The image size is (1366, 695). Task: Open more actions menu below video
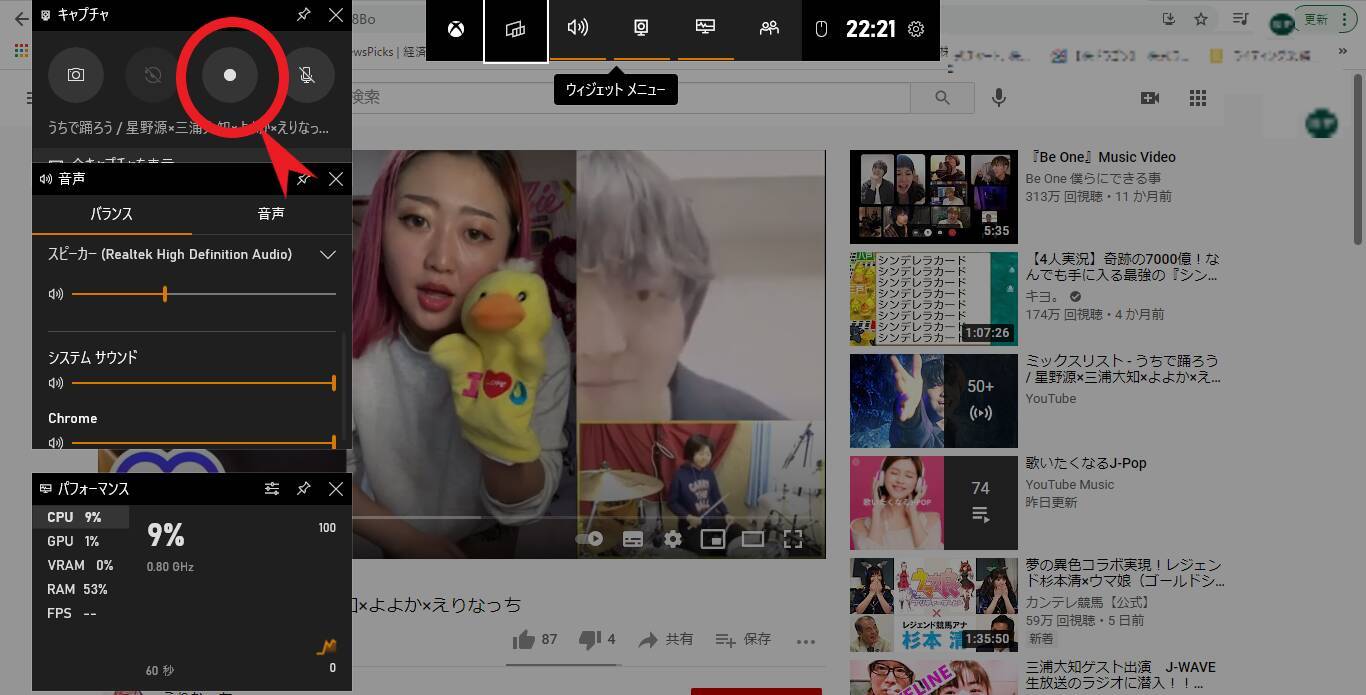pyautogui.click(x=806, y=641)
